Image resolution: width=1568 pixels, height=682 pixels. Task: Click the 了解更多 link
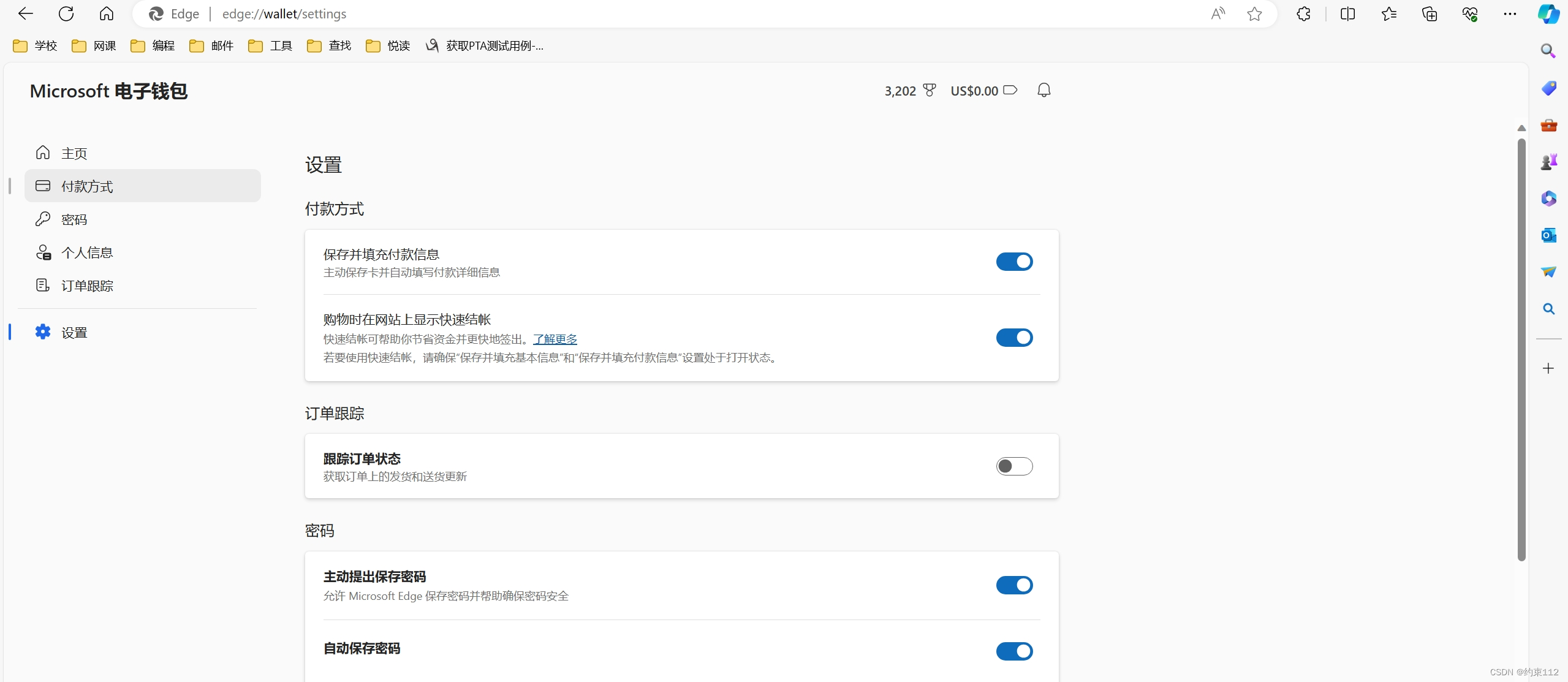point(555,339)
